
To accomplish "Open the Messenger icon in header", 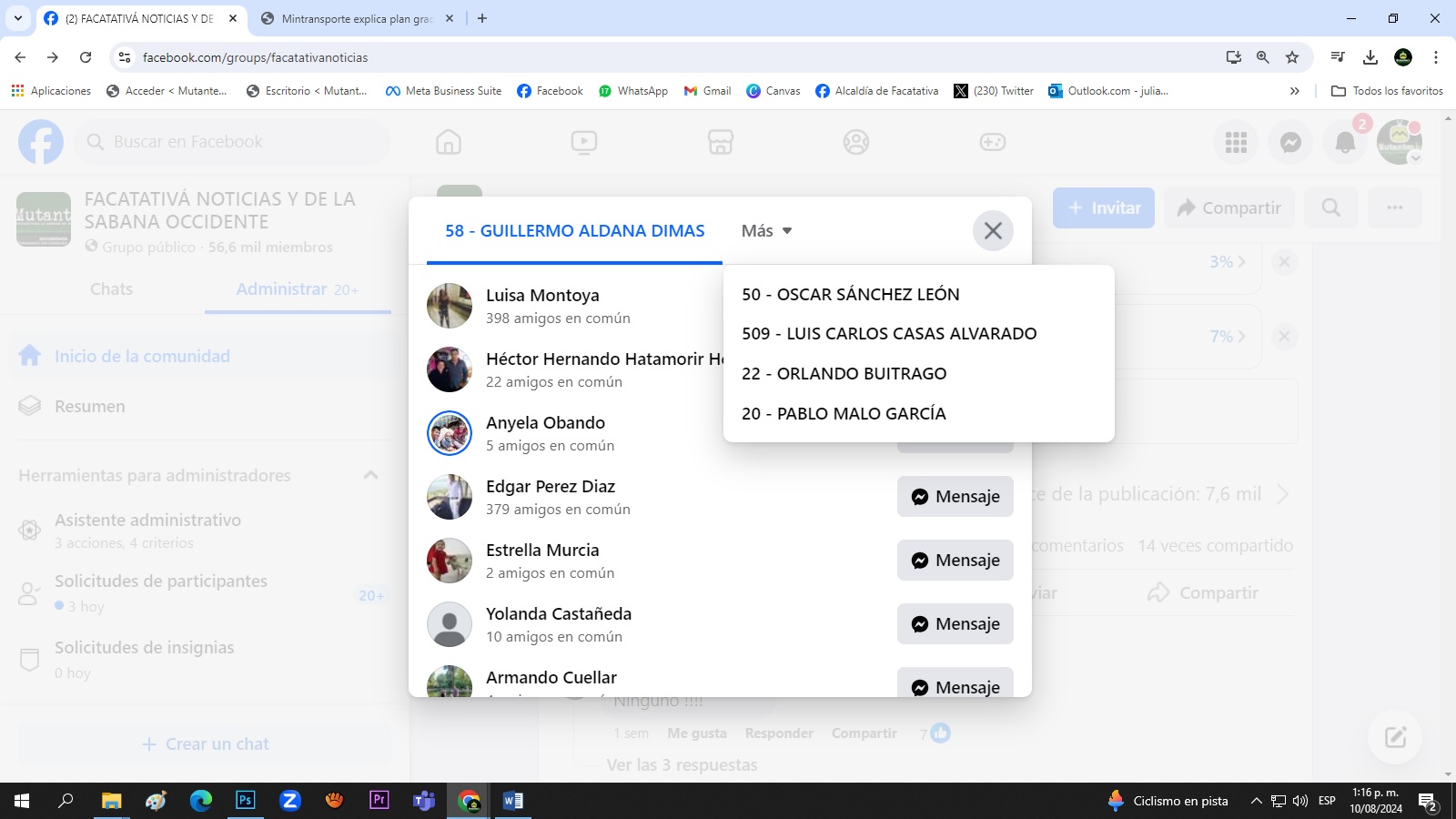I will pyautogui.click(x=1290, y=142).
